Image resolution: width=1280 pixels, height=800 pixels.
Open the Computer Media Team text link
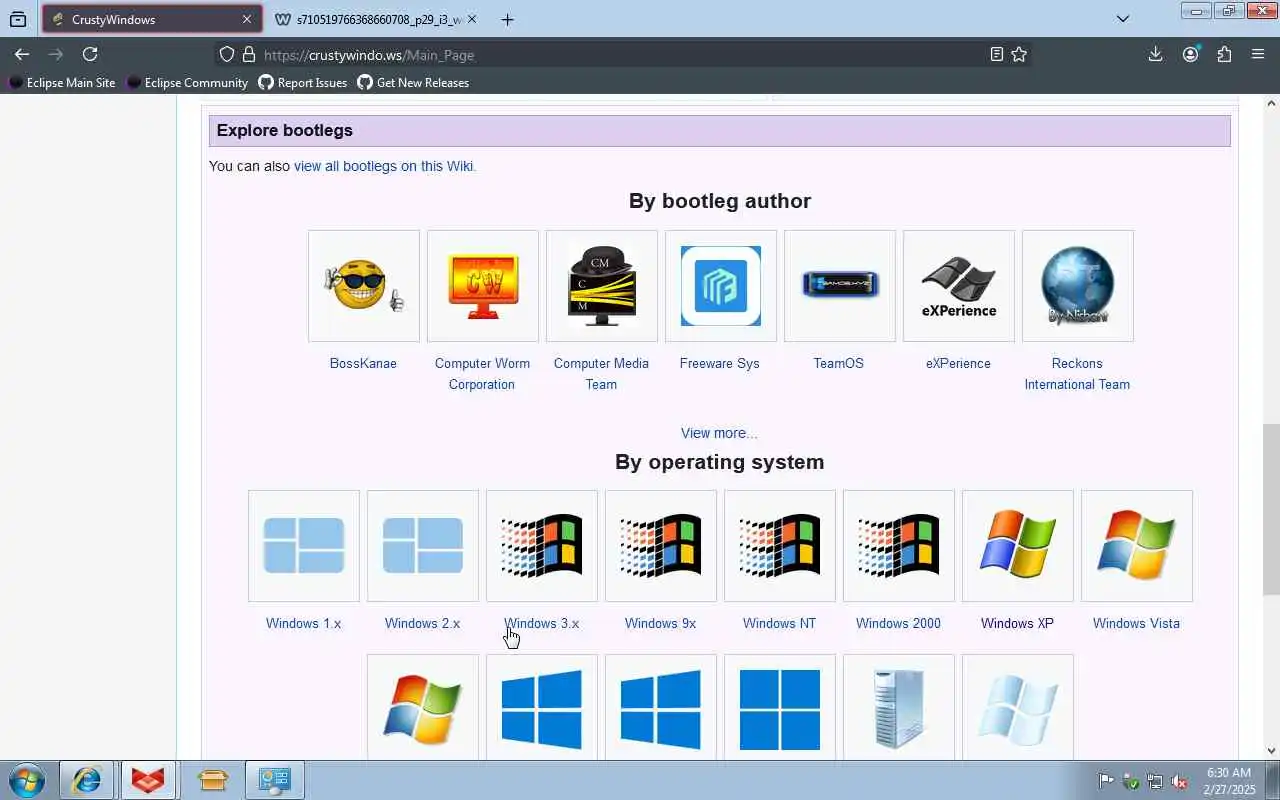pyautogui.click(x=601, y=374)
